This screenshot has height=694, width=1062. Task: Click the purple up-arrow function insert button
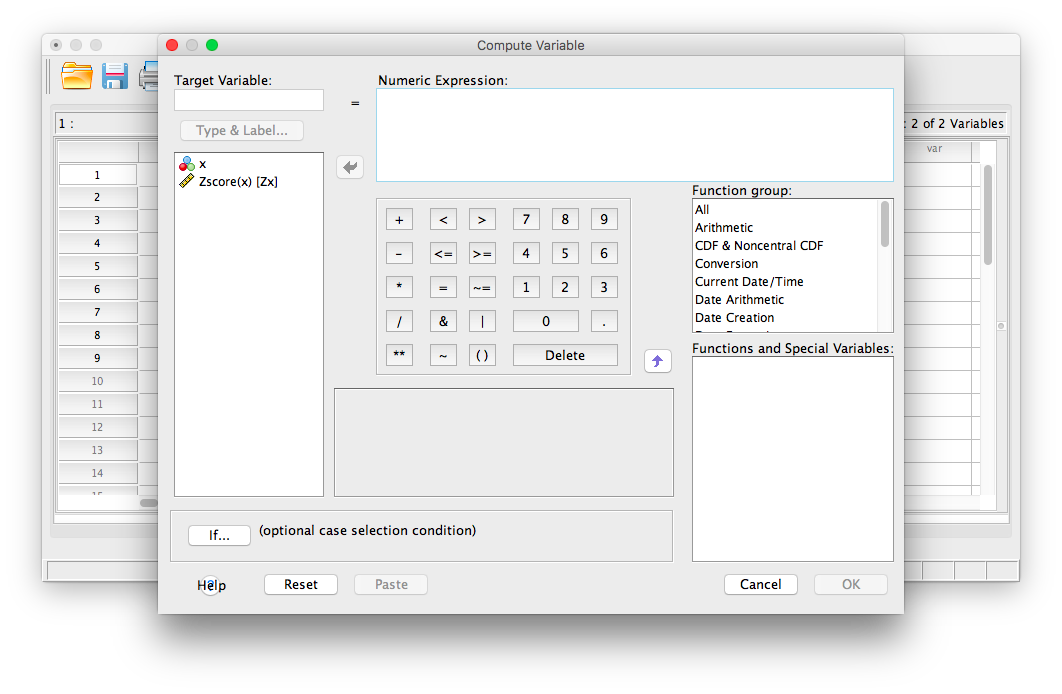657,361
